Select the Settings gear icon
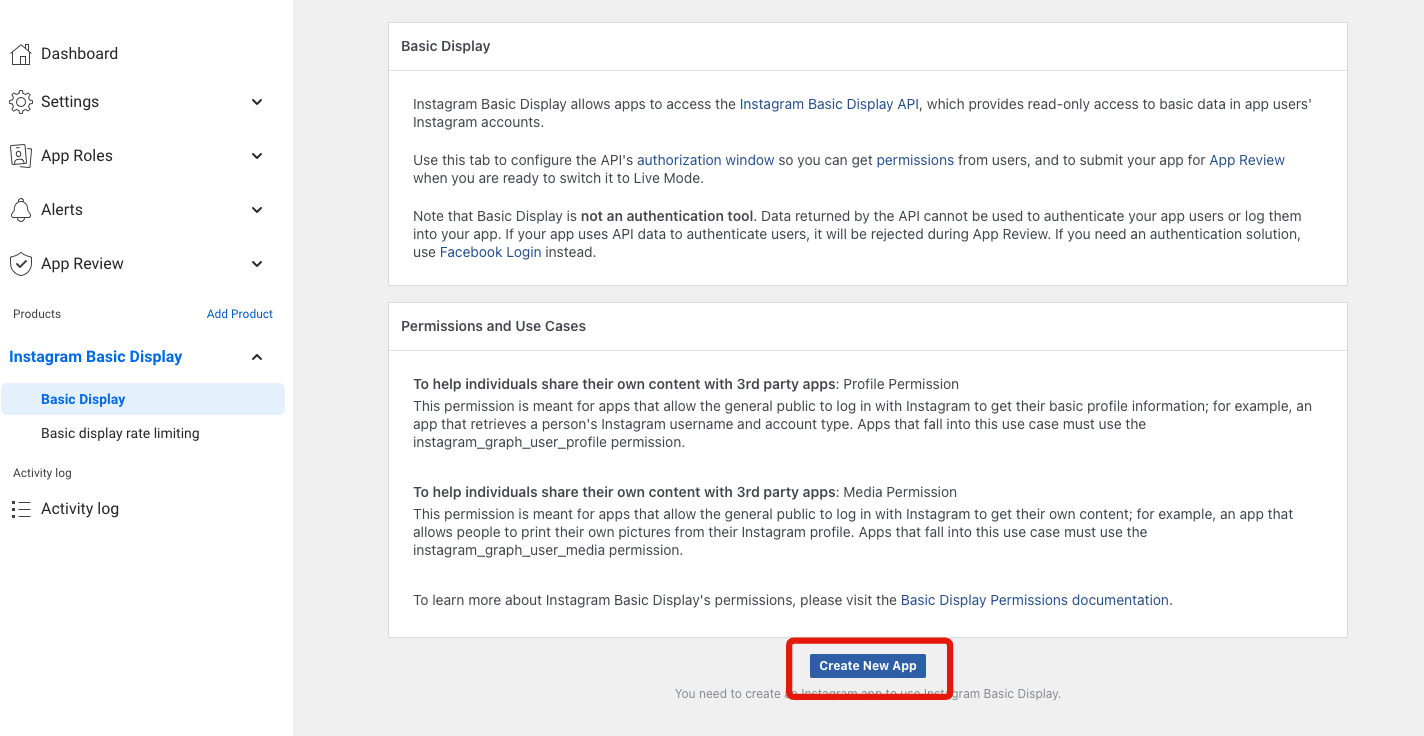The image size is (1424, 736). [20, 101]
